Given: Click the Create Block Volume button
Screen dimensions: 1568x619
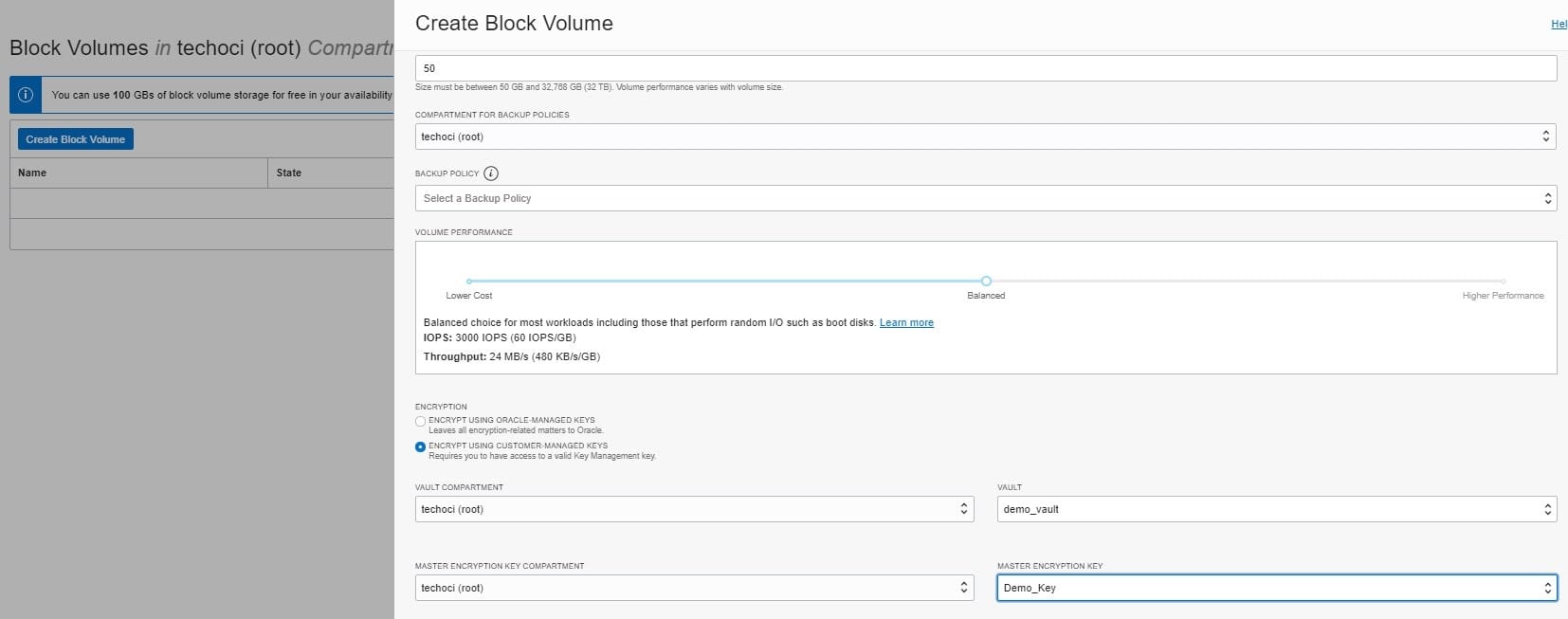Looking at the screenshot, I should point(76,139).
